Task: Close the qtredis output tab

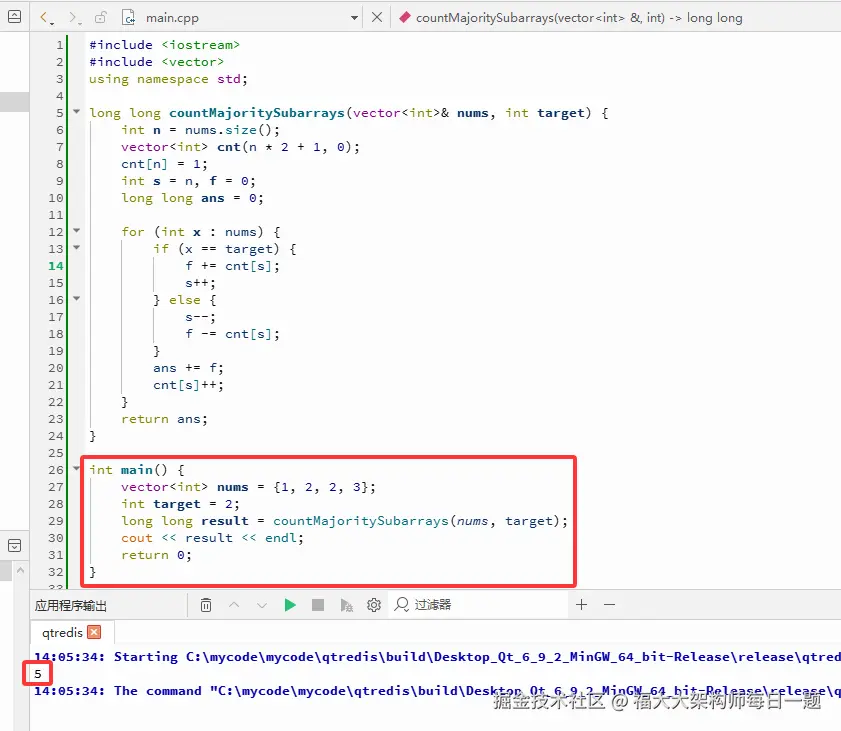Action: pos(94,632)
